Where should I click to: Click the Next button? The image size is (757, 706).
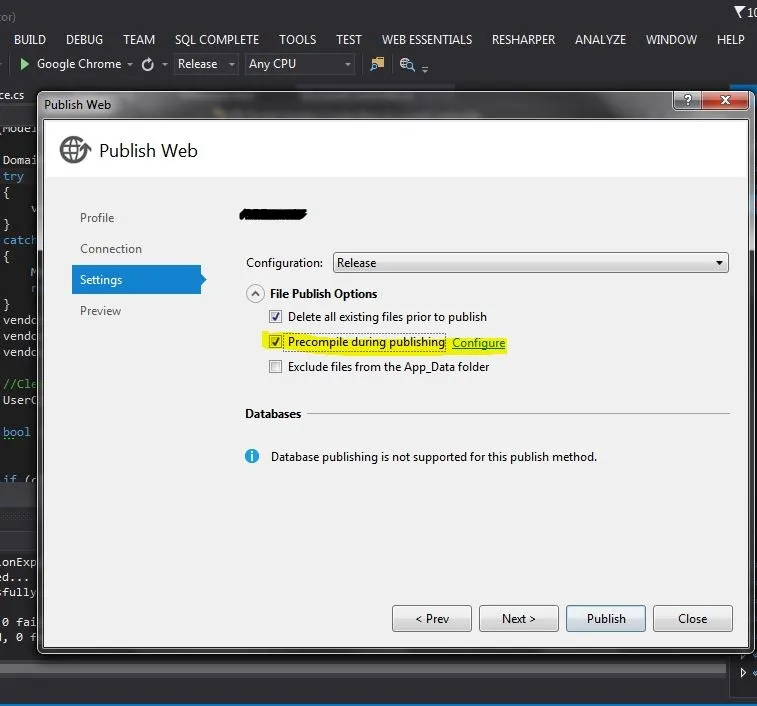(519, 618)
